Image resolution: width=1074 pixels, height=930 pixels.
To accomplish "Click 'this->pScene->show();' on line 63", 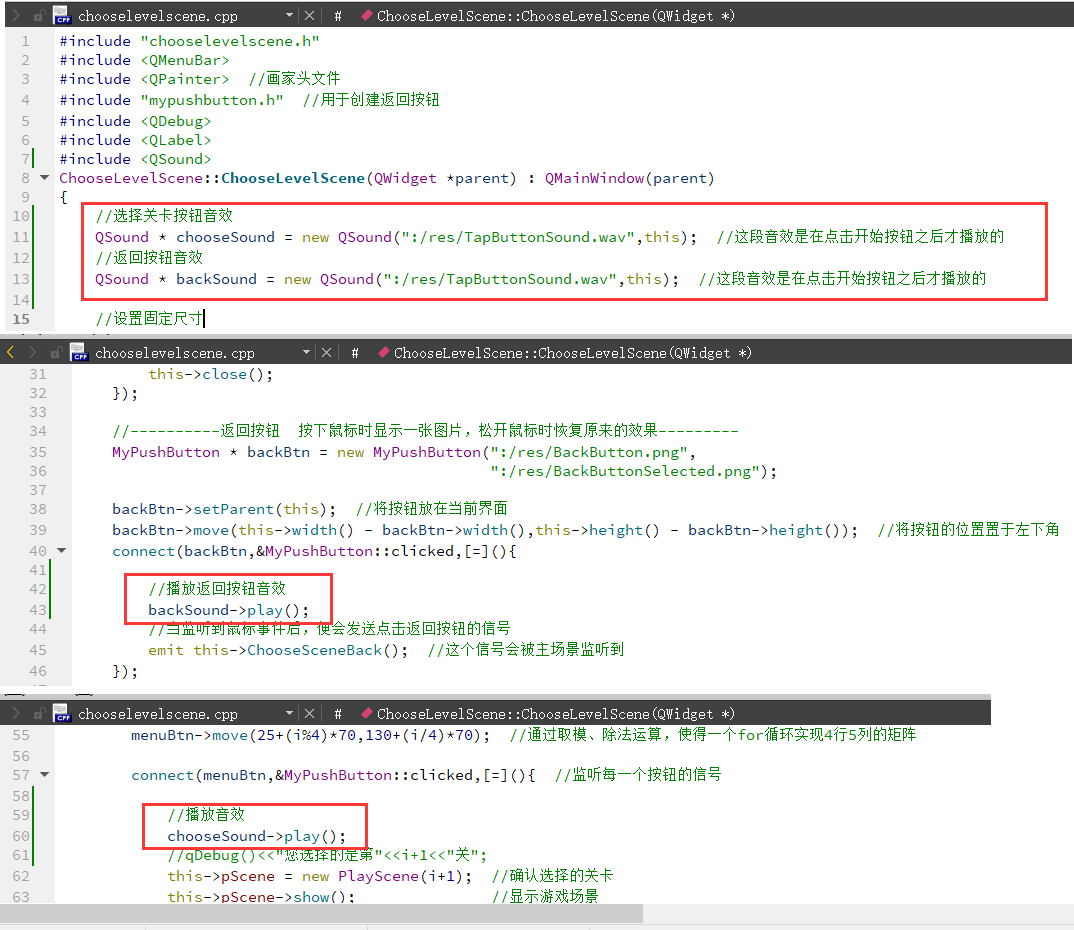I will pos(260,896).
